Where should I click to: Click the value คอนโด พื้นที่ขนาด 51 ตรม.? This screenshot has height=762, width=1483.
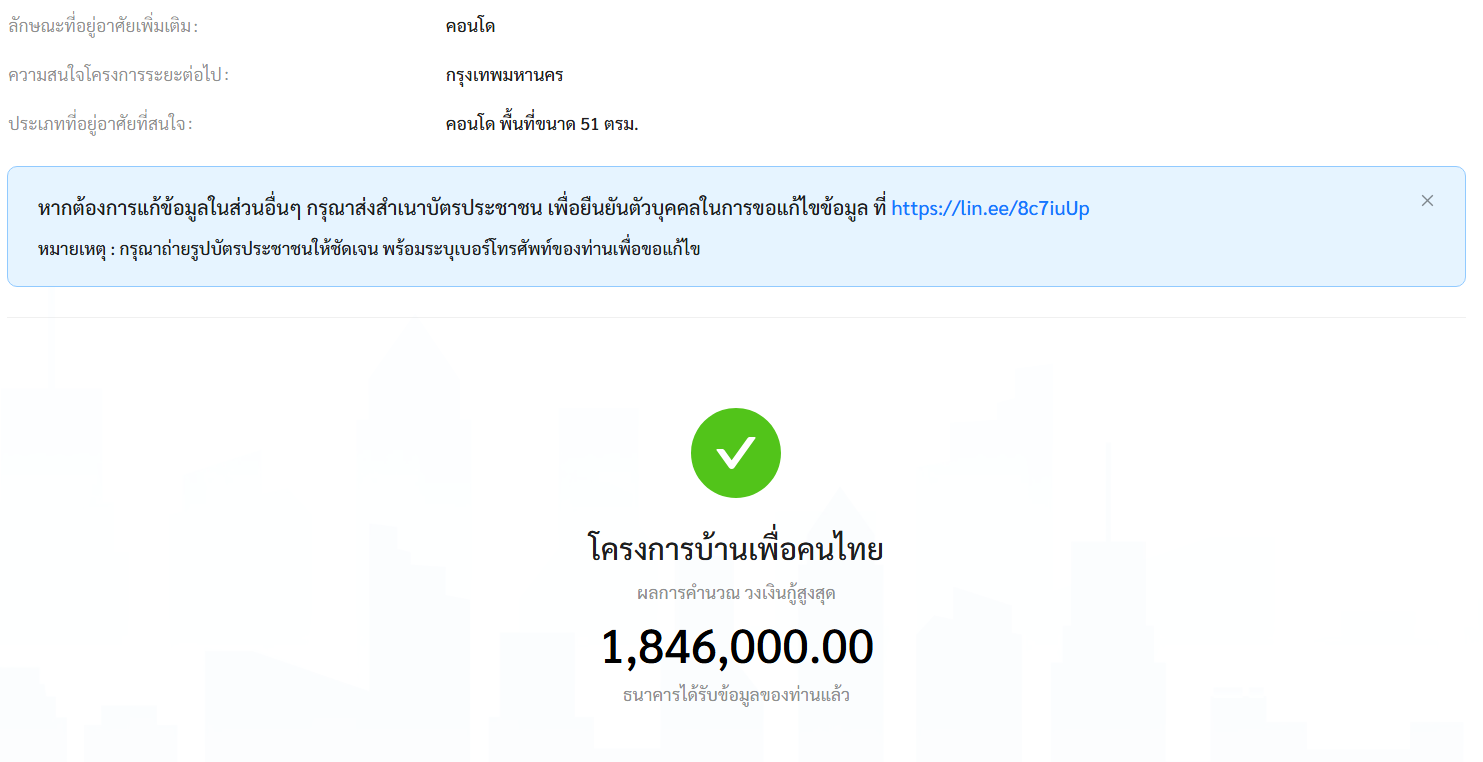[x=542, y=124]
